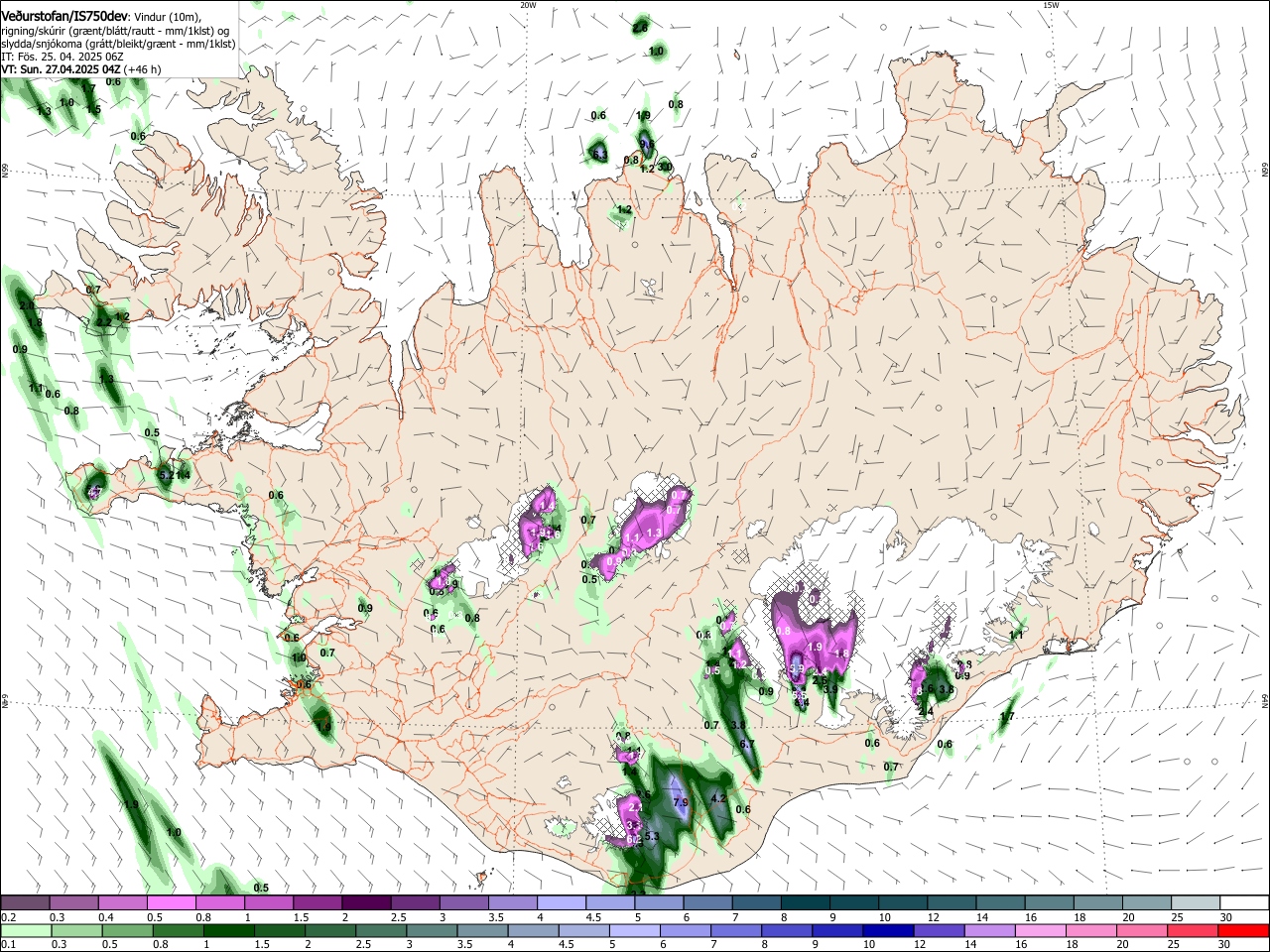Select the 20W longitude label
1270x952 pixels.
(528, 5)
